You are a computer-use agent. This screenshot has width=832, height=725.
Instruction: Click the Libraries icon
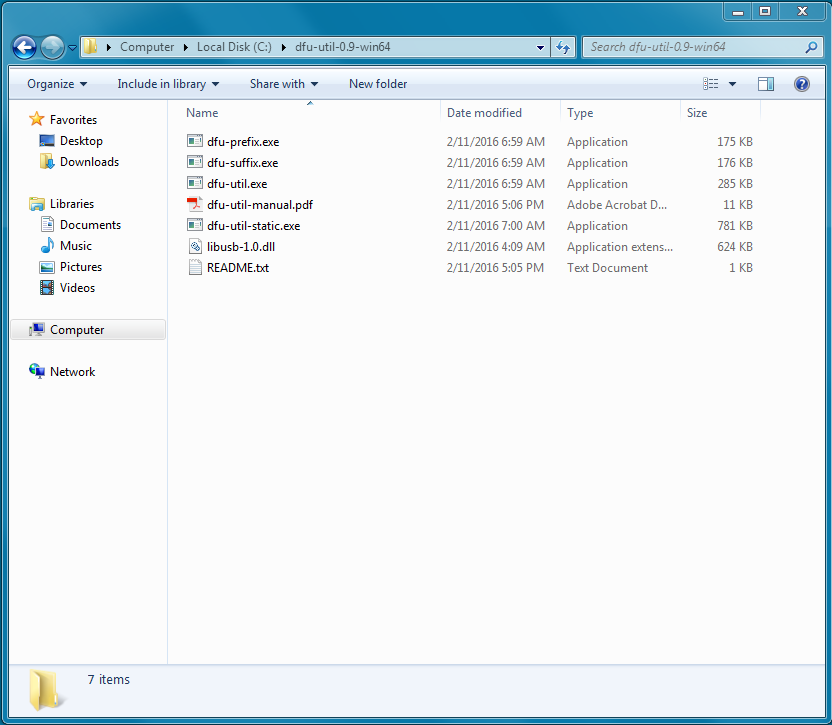click(x=37, y=204)
